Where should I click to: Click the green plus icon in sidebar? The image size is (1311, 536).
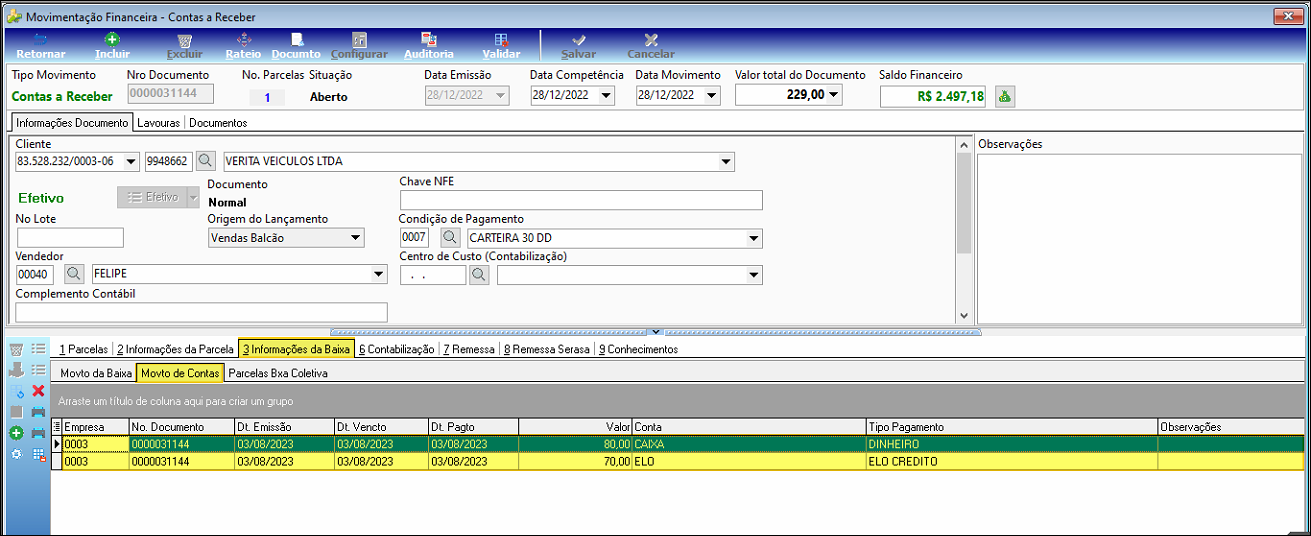(x=16, y=433)
